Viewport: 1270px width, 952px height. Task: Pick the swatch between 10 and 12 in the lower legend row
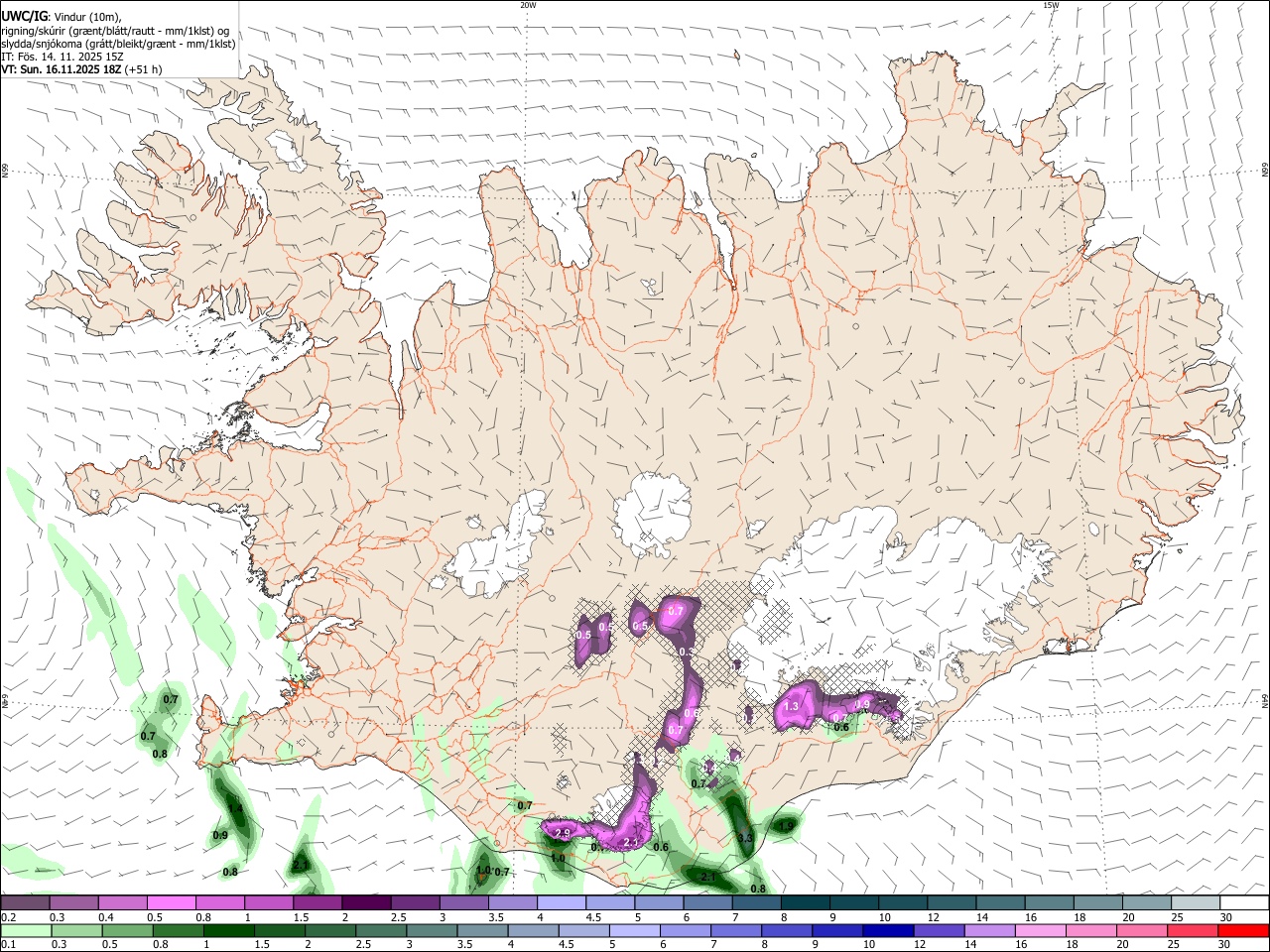coord(887,931)
